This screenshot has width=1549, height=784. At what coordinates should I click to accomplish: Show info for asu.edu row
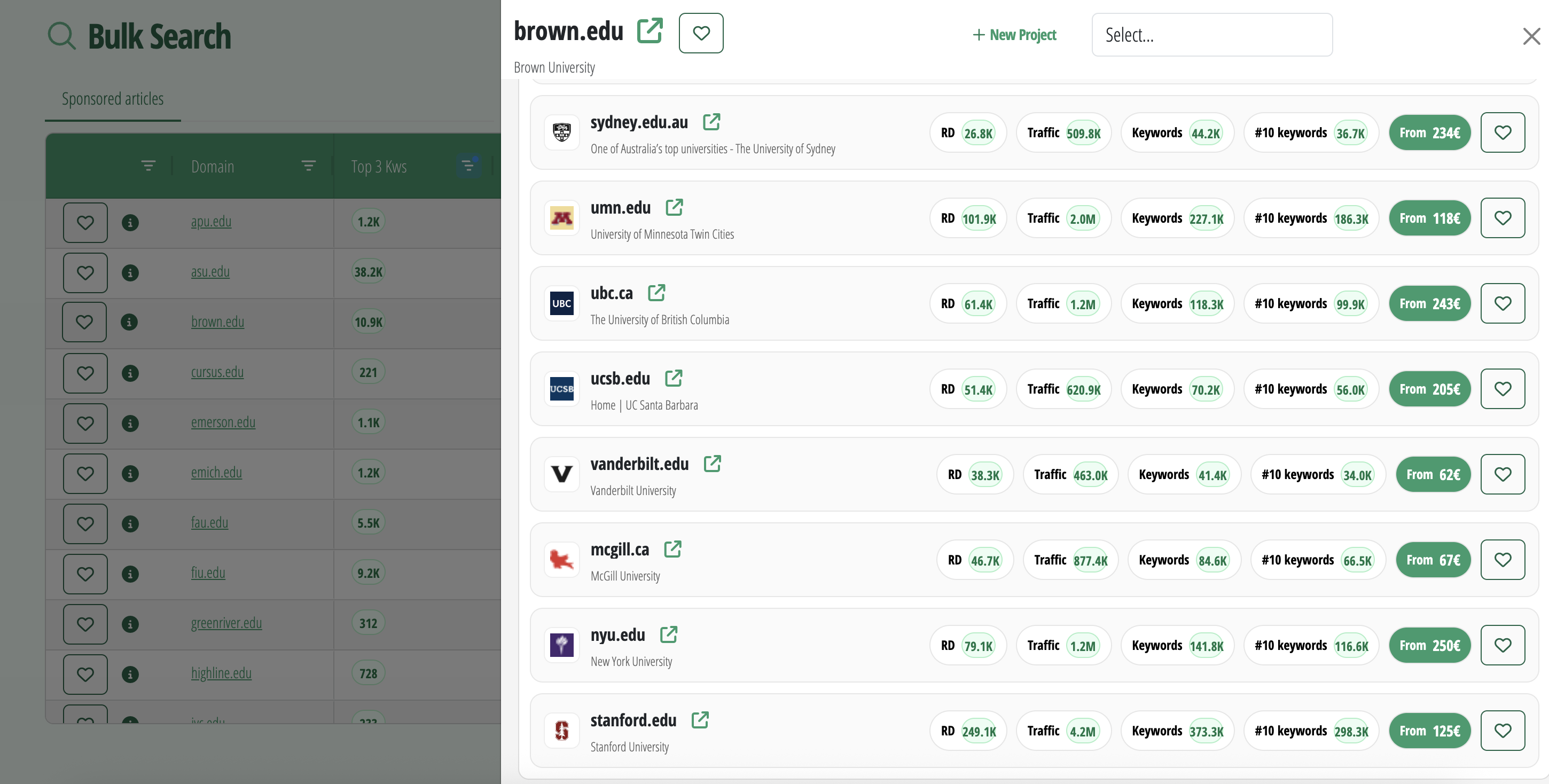click(x=130, y=272)
